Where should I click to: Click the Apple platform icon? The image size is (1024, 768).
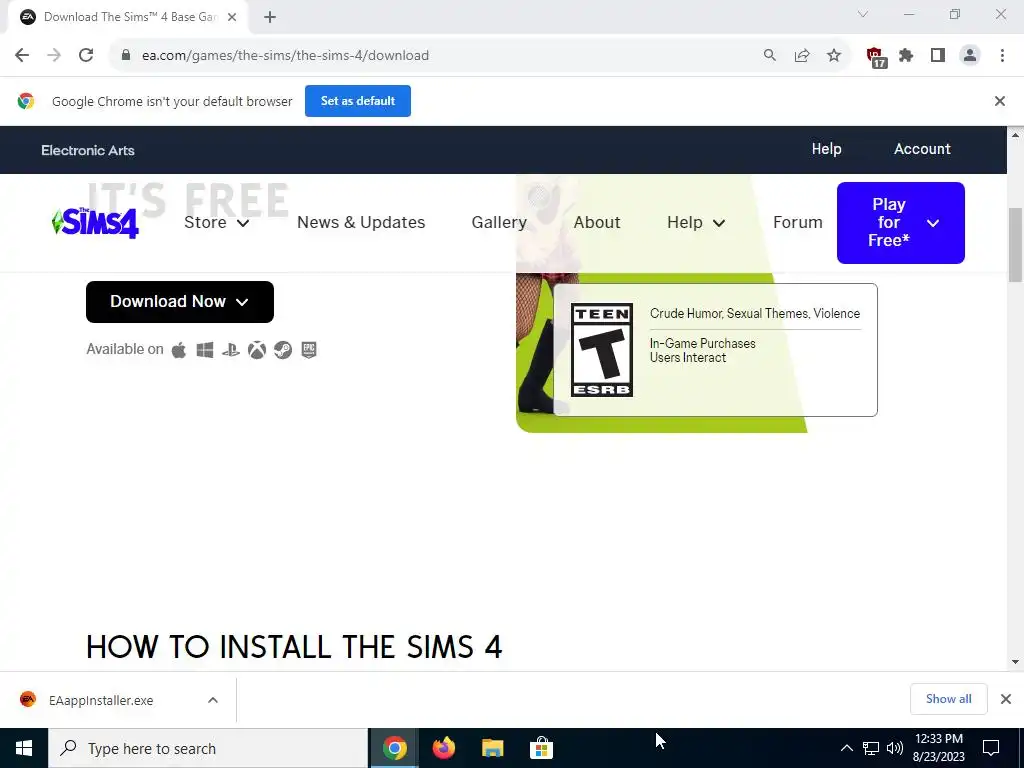click(x=178, y=350)
